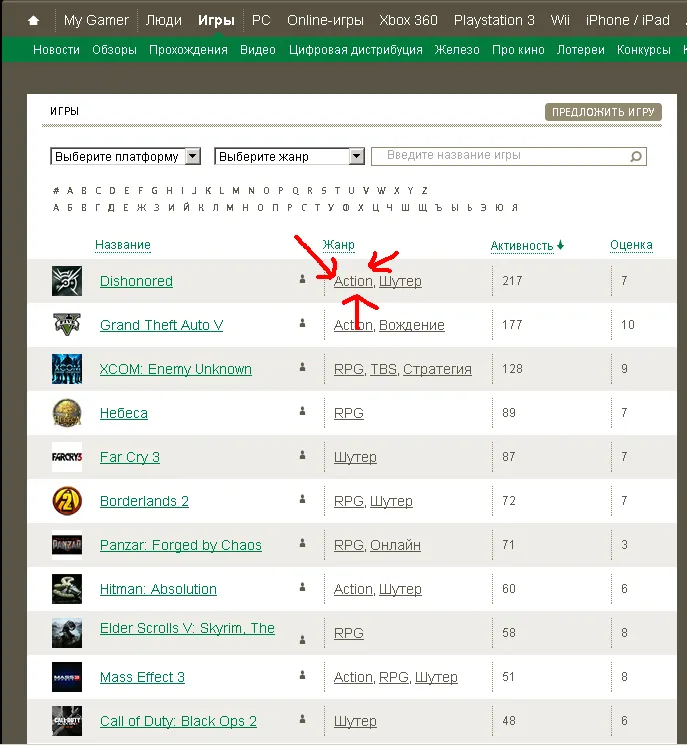
Task: Open the Dishonored game link
Action: click(x=136, y=281)
